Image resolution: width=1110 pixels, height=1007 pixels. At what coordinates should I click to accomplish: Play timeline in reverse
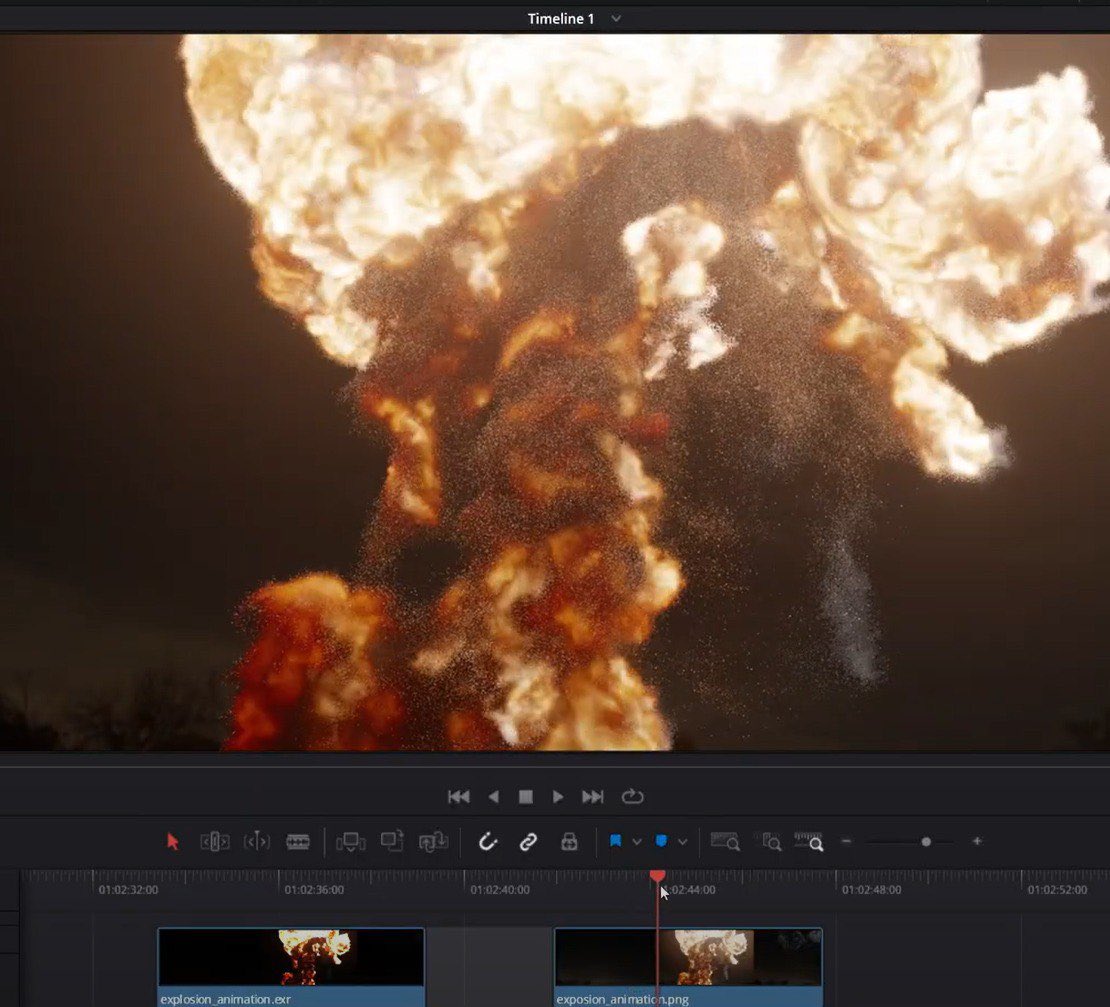click(x=494, y=797)
